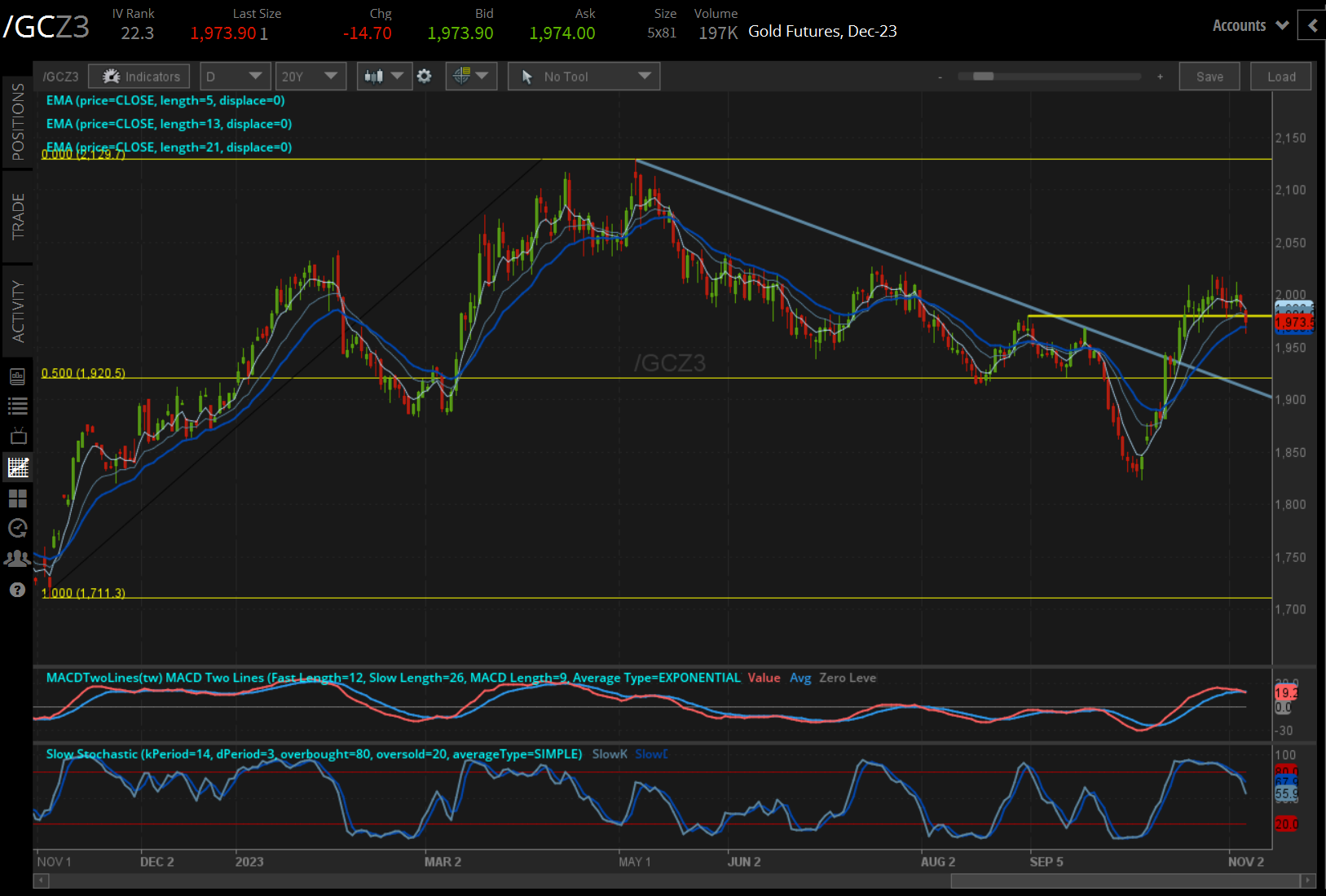Click the watchlist icon in sidebar
The image size is (1326, 896).
(x=18, y=406)
